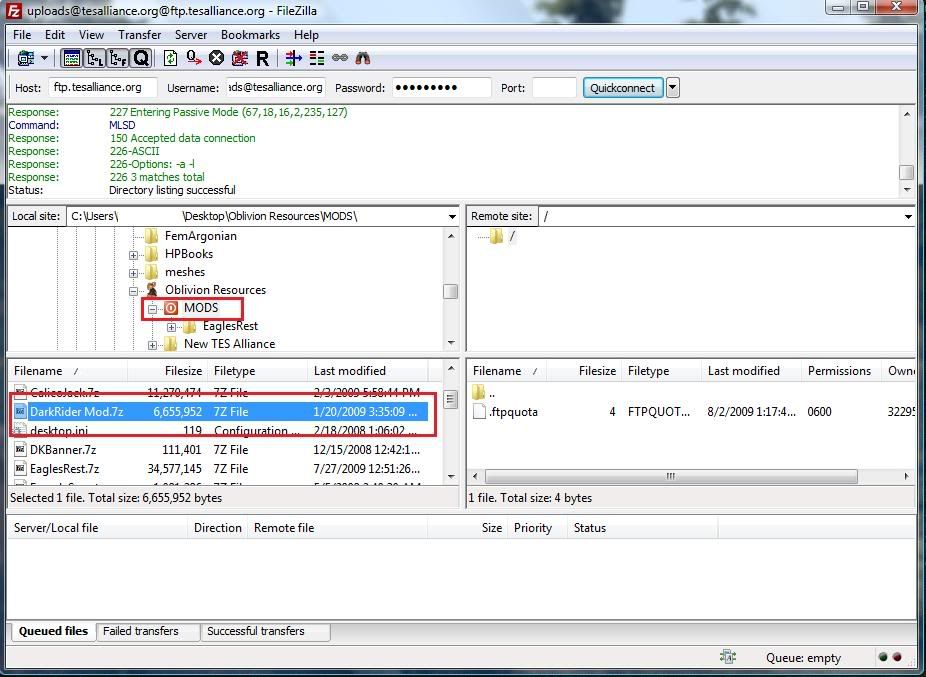Image resolution: width=926 pixels, height=677 pixels.
Task: Expand the Remote site path dropdown
Action: tap(908, 216)
